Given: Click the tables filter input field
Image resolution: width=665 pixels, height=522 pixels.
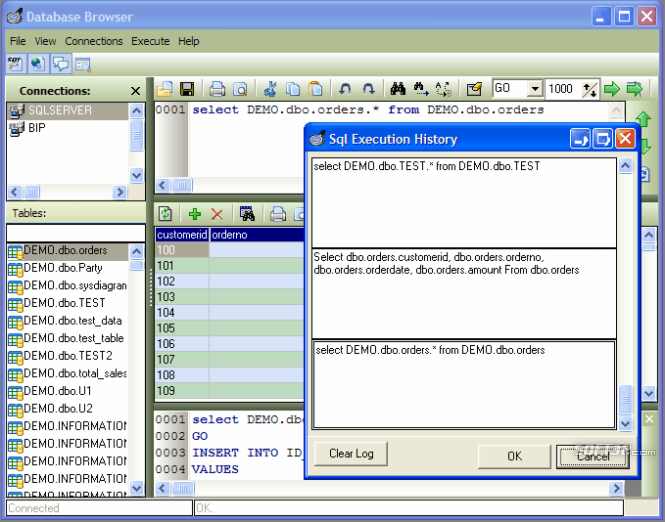Looking at the screenshot, I should pos(76,233).
